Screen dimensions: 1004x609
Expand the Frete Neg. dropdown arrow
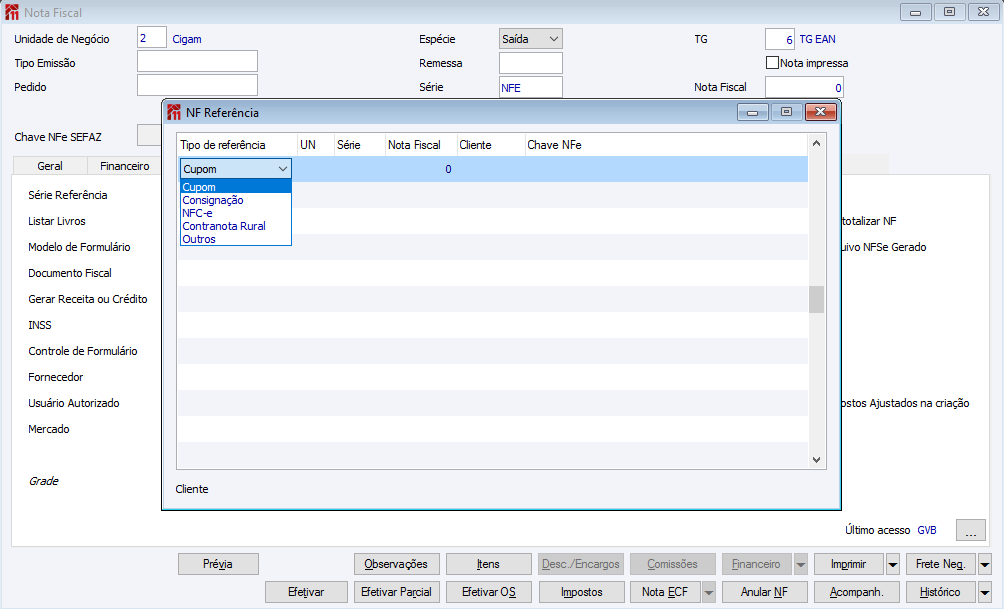tap(985, 564)
